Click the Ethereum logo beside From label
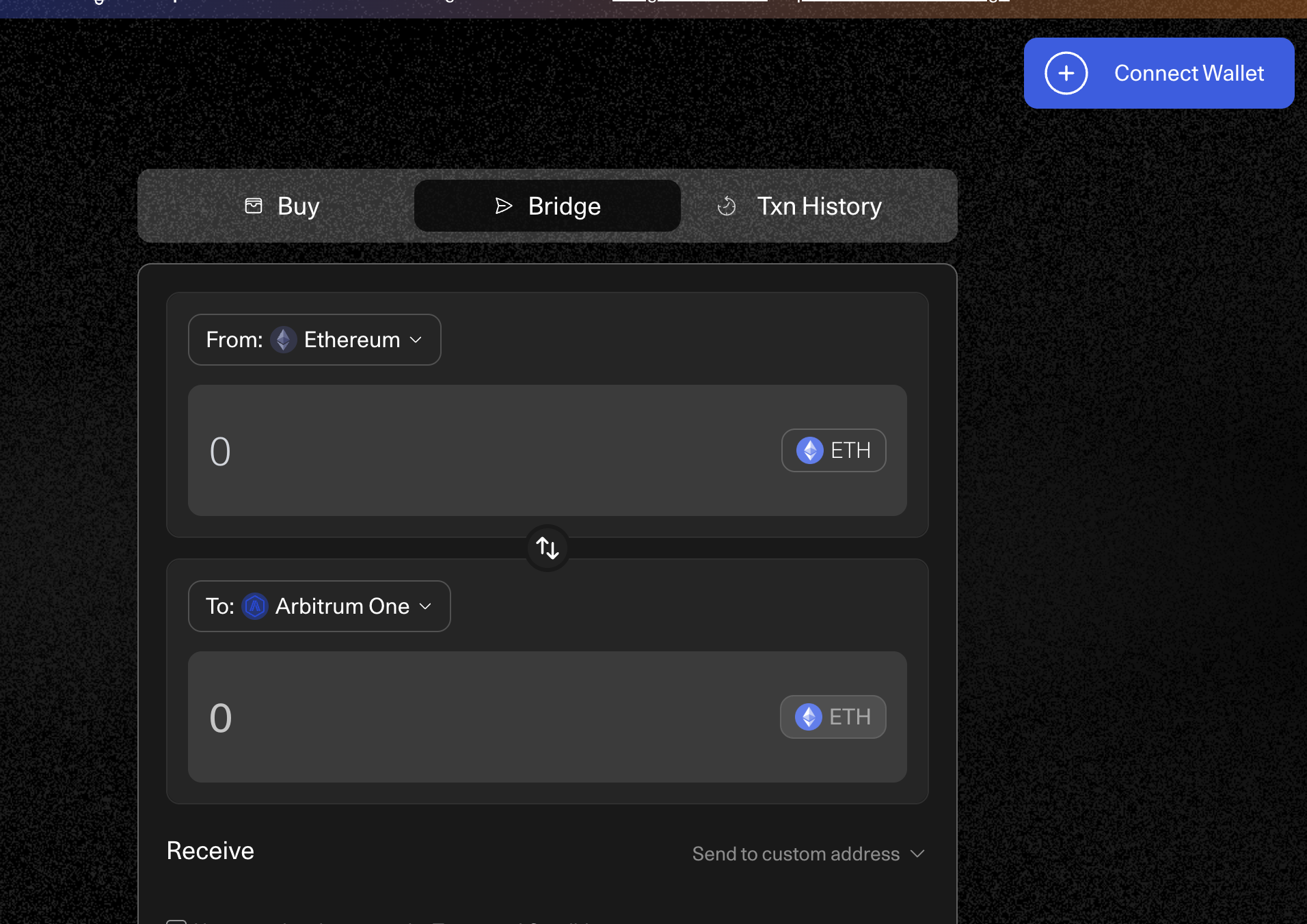The height and width of the screenshot is (924, 1307). coord(283,340)
